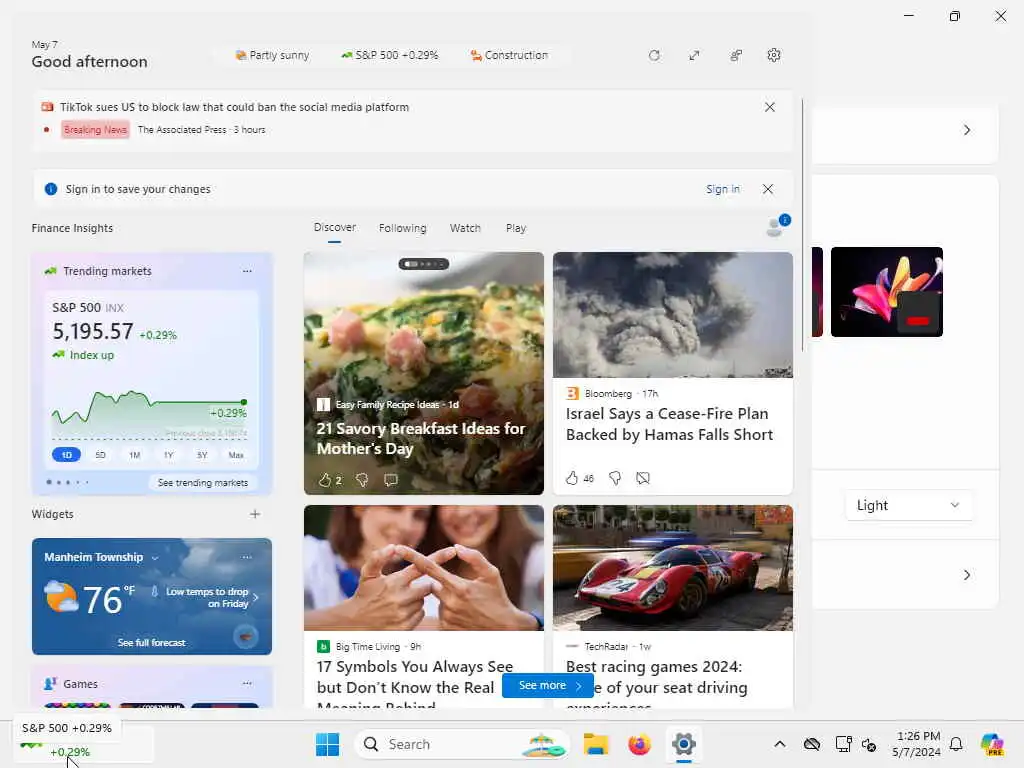Click the taskbar Search box
This screenshot has height=768, width=1024.
tap(462, 744)
